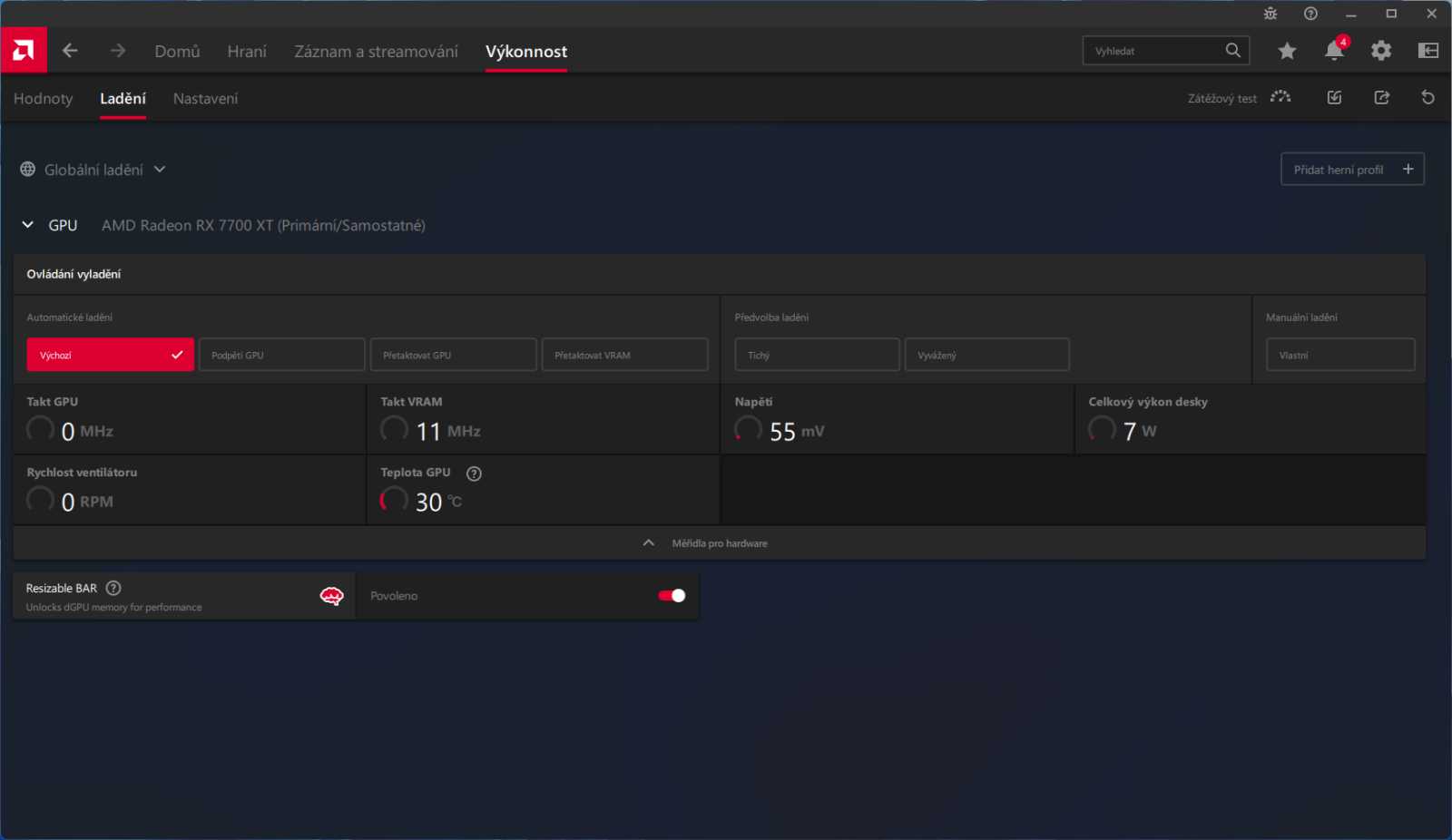Choose Tichý tuning preset
The image size is (1452, 840).
point(817,355)
